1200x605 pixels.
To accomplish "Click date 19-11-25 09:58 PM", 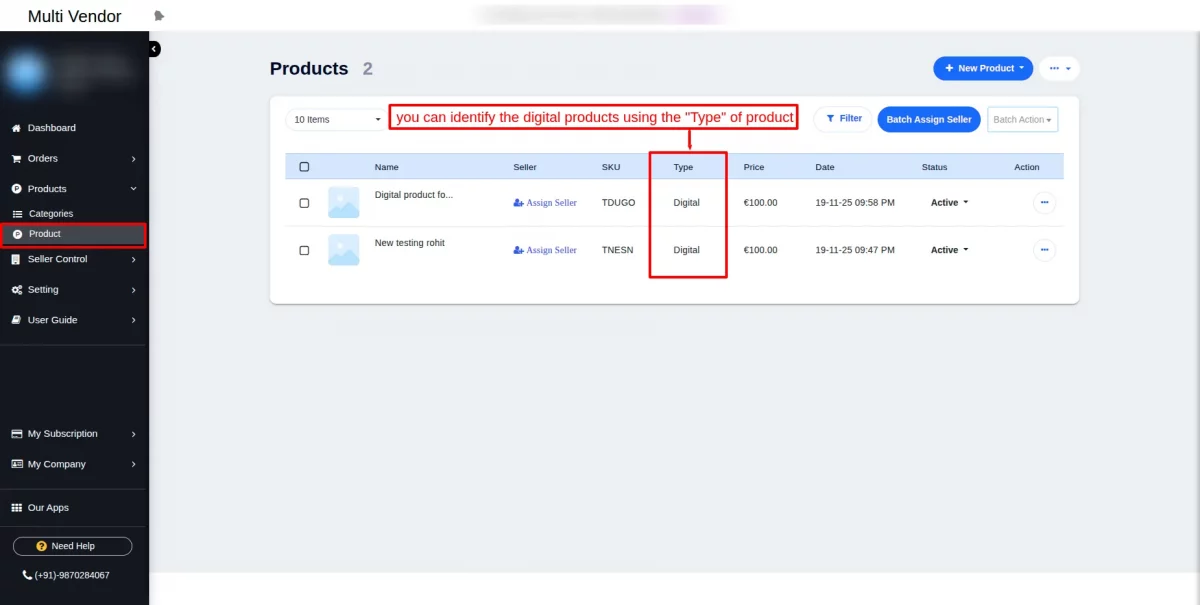I will point(855,203).
